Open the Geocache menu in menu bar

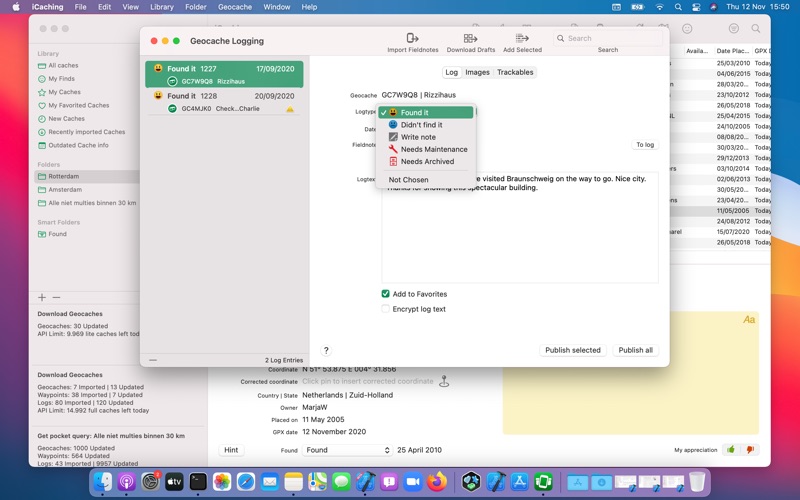235,7
